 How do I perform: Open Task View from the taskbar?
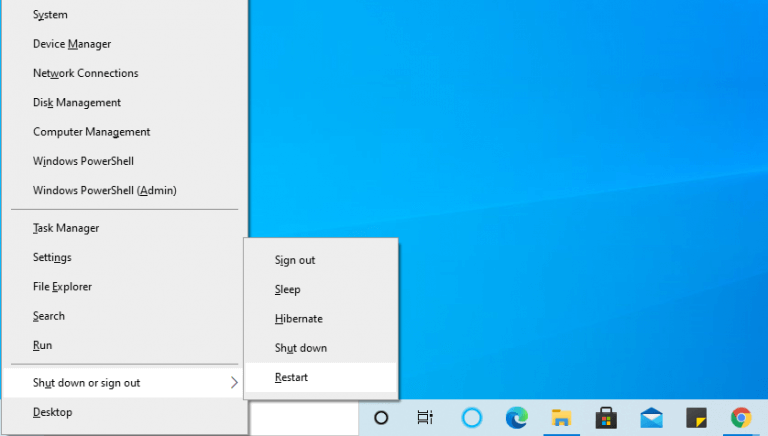click(425, 417)
